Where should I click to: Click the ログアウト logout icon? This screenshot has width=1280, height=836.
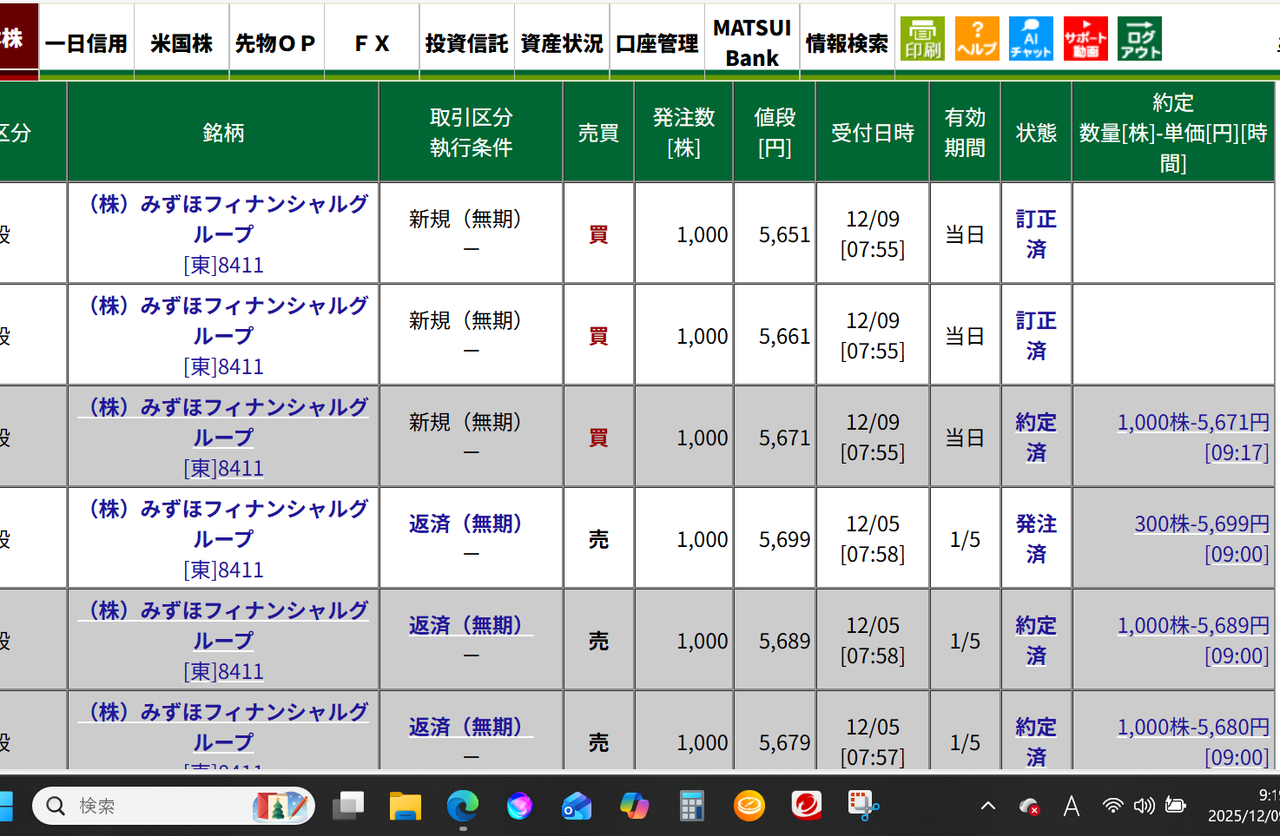click(1139, 38)
